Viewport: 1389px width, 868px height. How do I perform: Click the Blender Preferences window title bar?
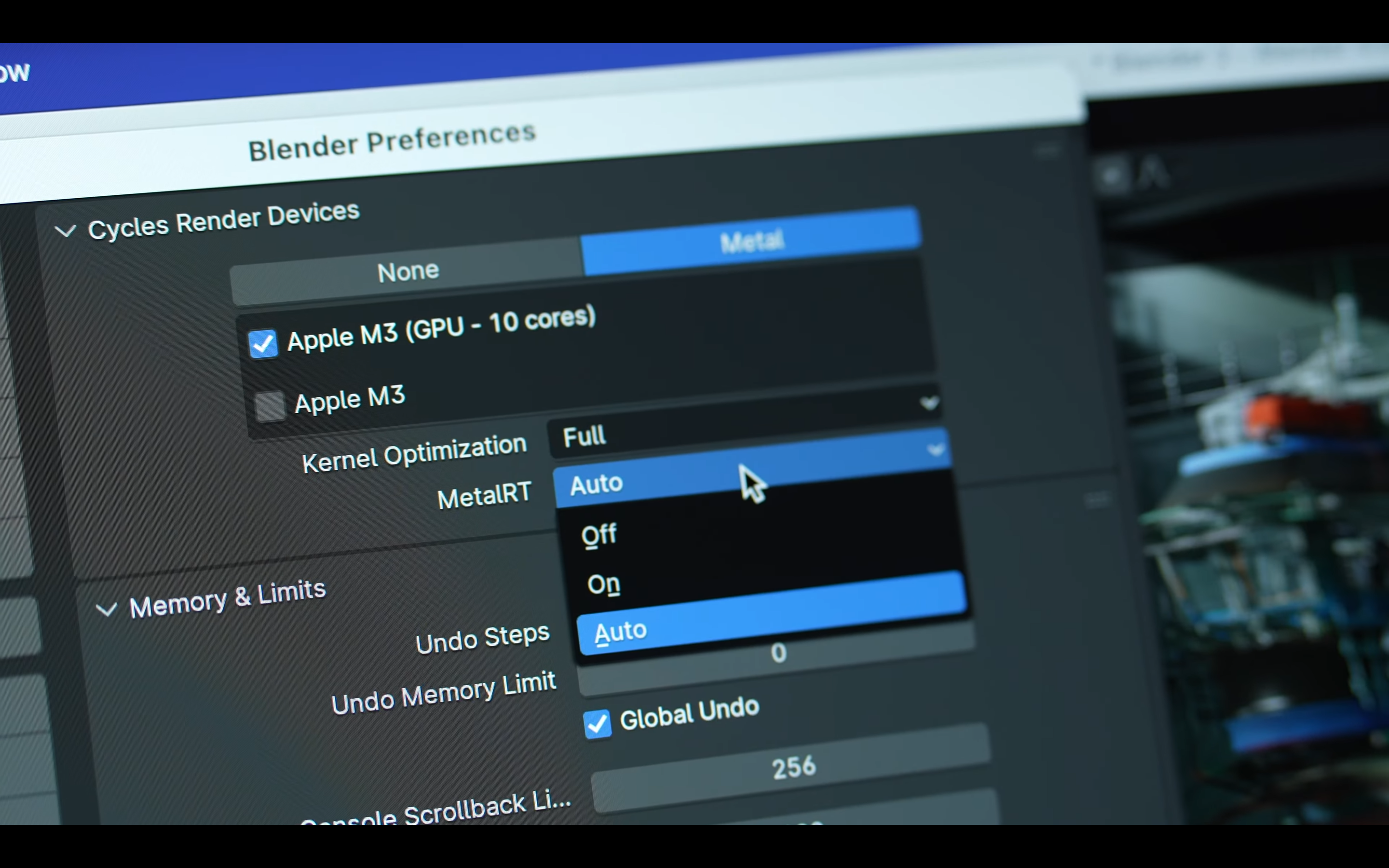393,142
